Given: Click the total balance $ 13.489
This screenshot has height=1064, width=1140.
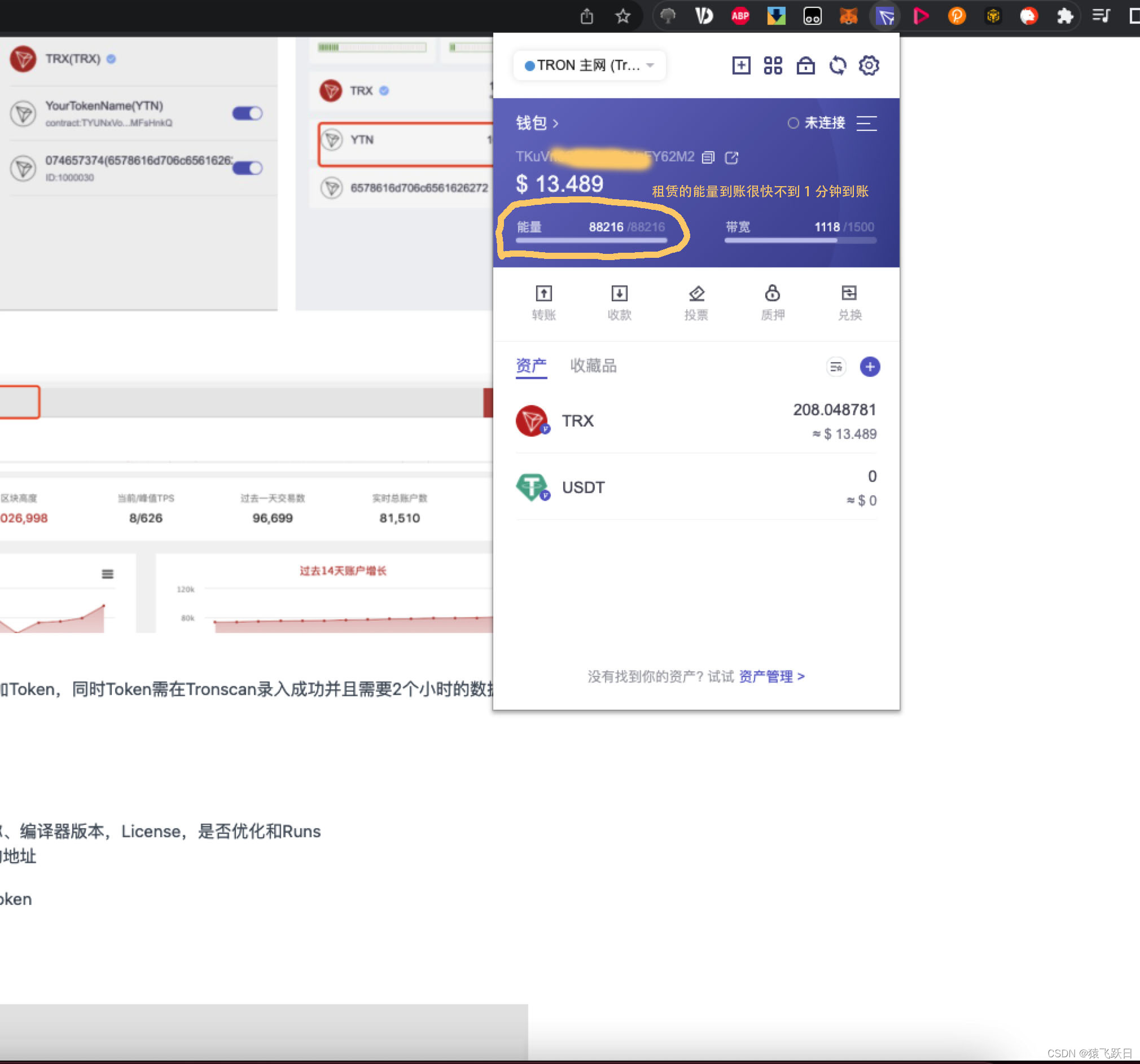Looking at the screenshot, I should click(x=560, y=184).
